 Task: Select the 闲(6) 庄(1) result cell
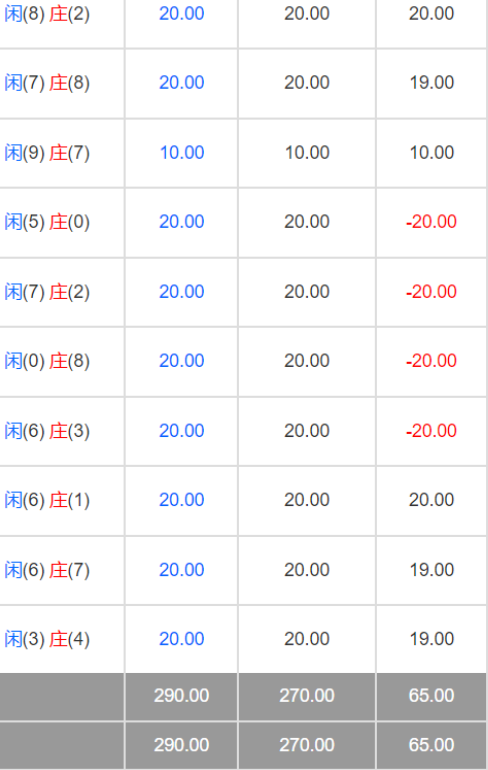[47, 500]
